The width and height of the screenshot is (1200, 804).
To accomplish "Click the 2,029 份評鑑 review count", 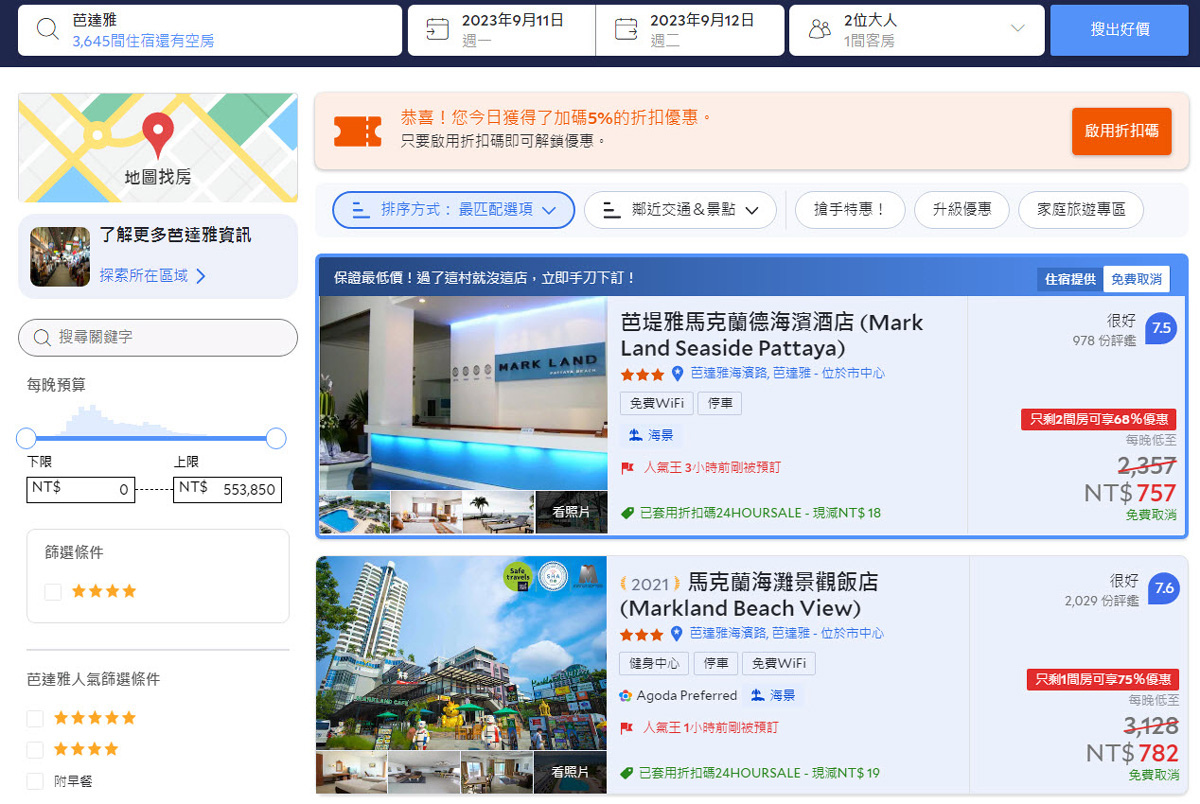I will [1101, 601].
